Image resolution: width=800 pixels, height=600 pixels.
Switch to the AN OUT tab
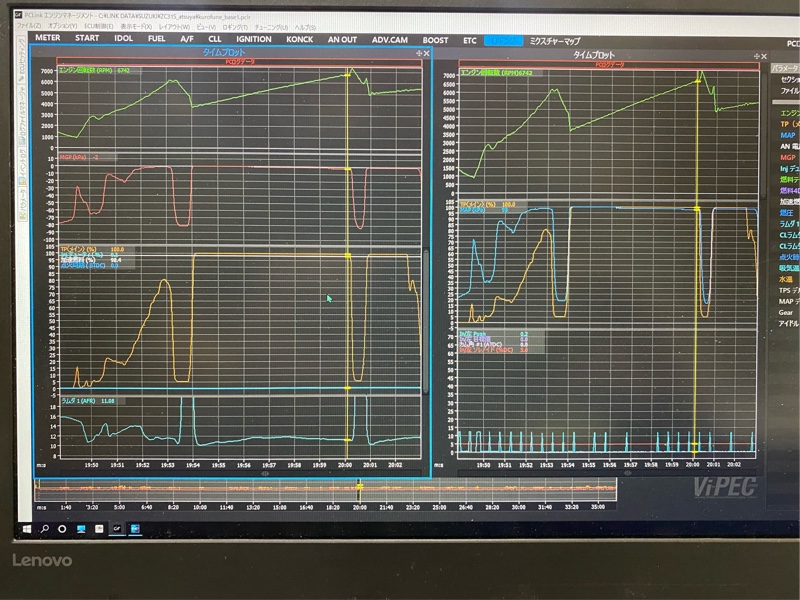pyautogui.click(x=342, y=39)
